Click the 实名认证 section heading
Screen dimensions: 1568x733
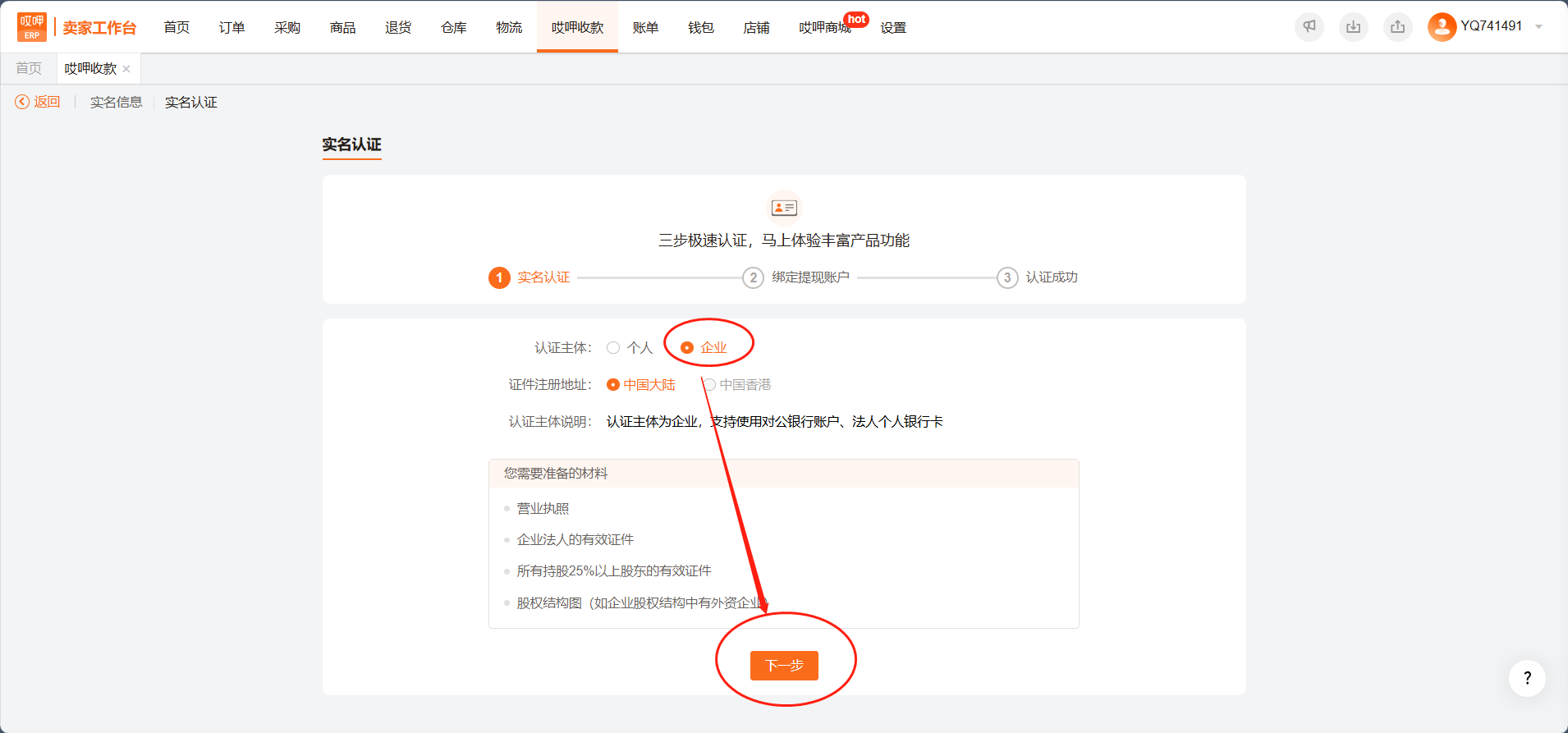tap(351, 144)
